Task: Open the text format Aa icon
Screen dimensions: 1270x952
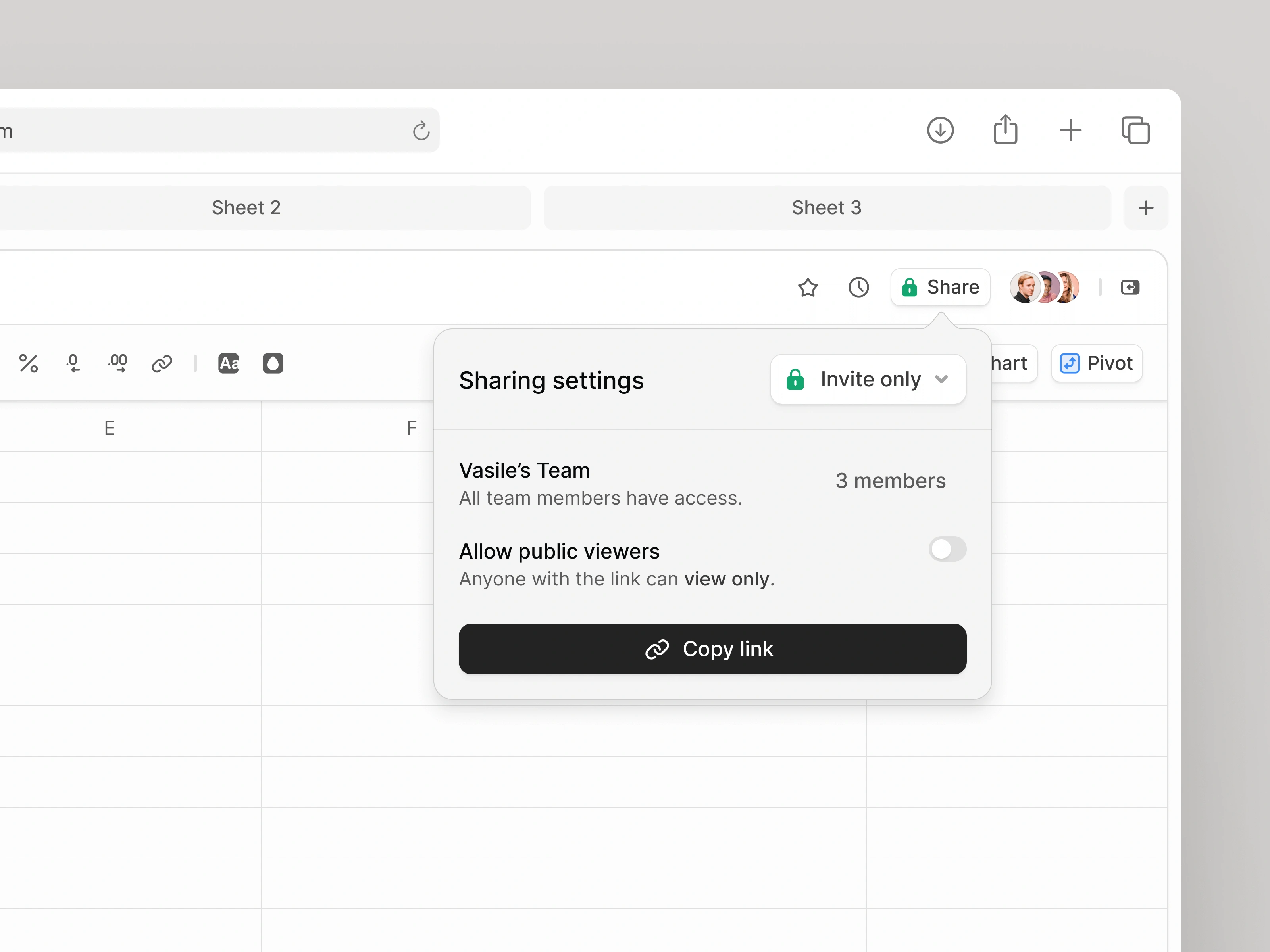Action: (229, 363)
